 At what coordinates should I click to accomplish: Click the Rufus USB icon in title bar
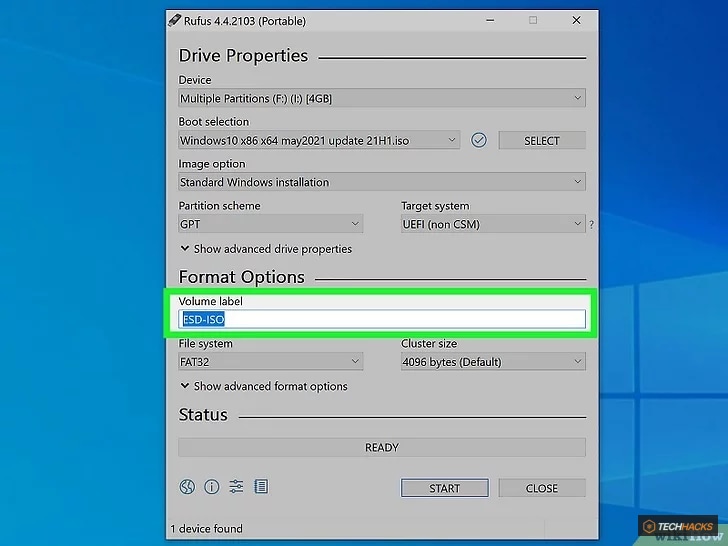point(175,20)
